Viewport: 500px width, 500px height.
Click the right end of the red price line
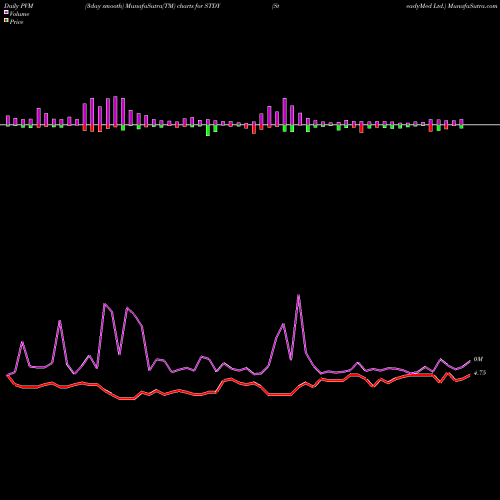coord(470,375)
